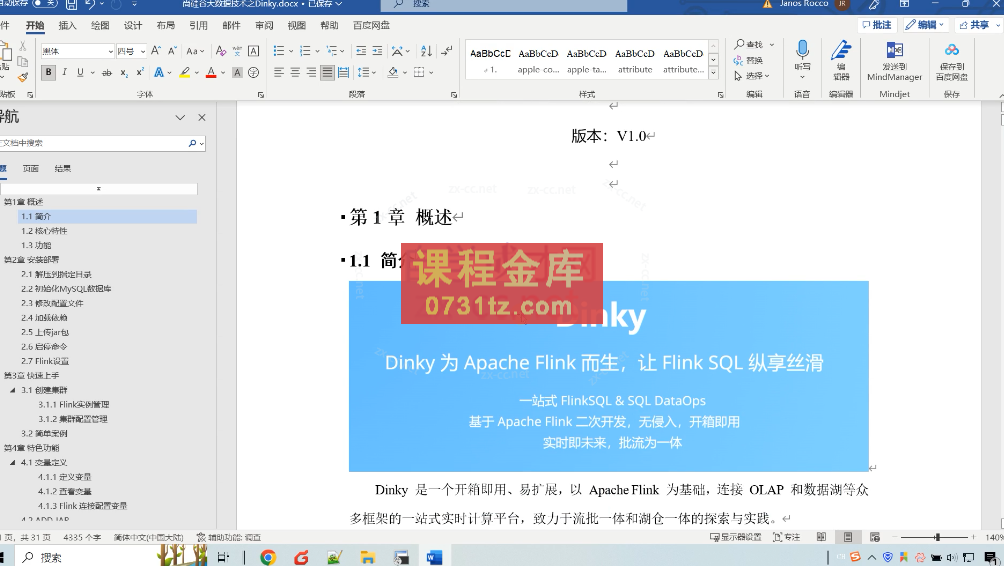Viewport: 1004px width, 566px height.
Task: Shrink the font size
Action: point(172,51)
